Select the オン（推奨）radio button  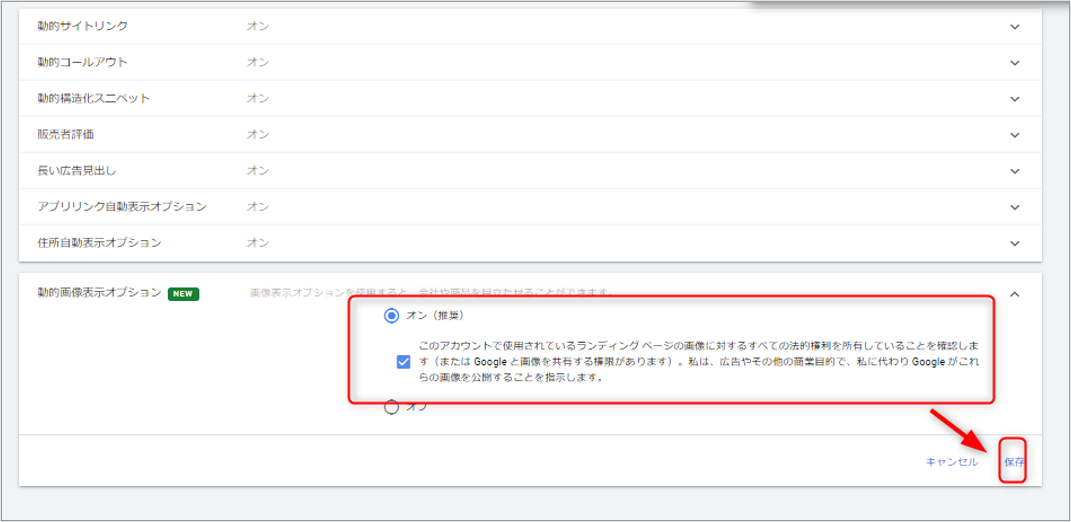click(x=392, y=316)
